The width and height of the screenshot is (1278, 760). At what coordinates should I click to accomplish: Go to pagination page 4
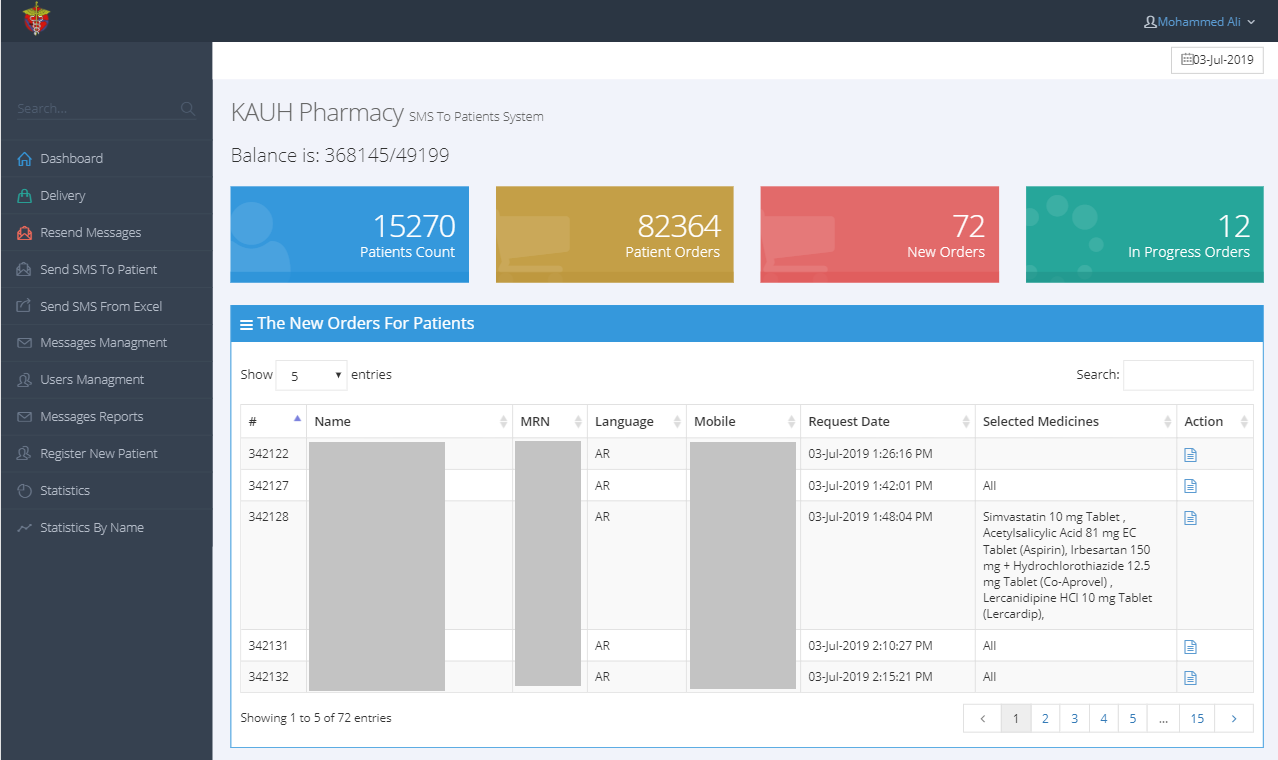click(x=1103, y=718)
